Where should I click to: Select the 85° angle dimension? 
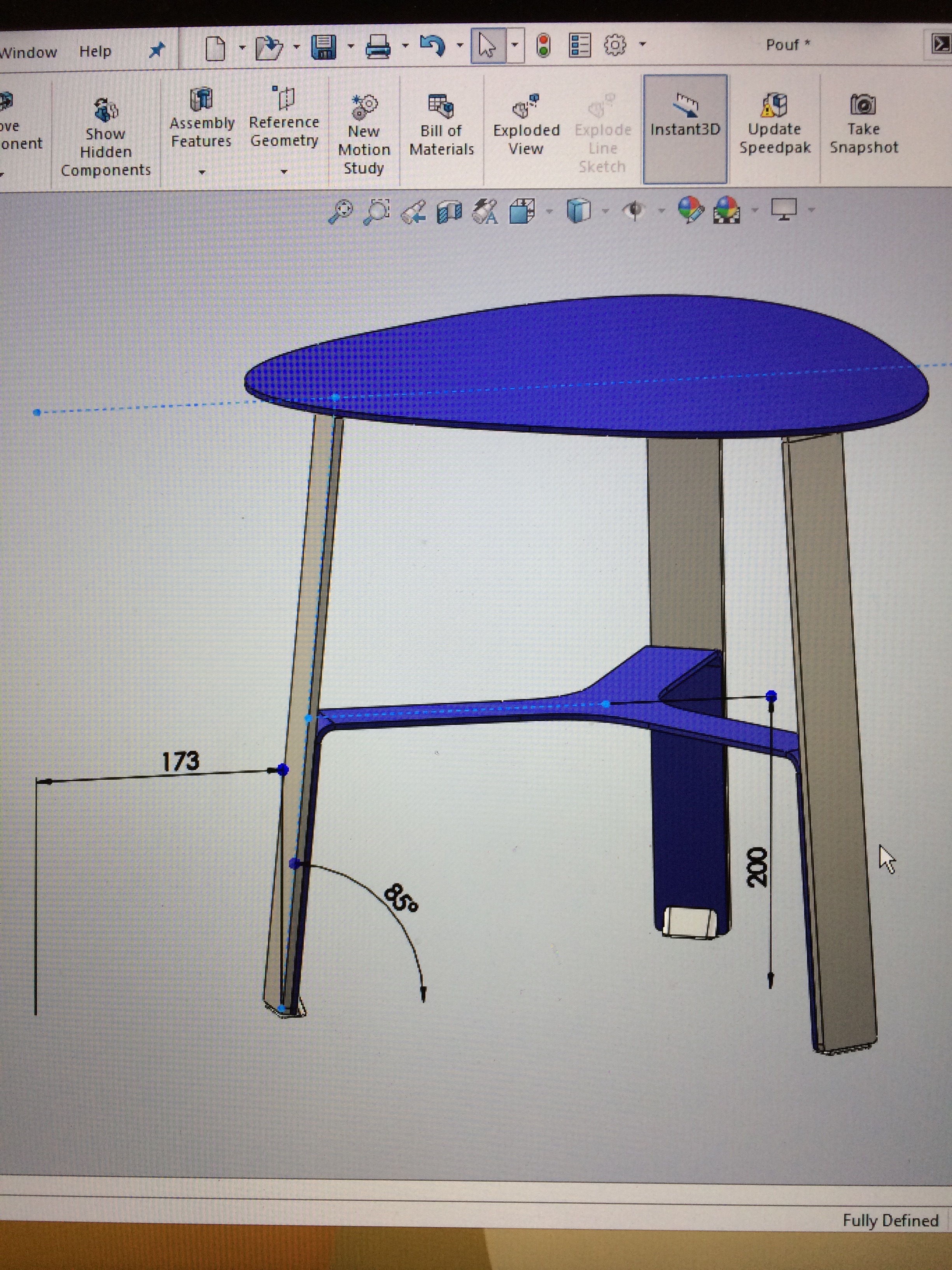tap(401, 898)
